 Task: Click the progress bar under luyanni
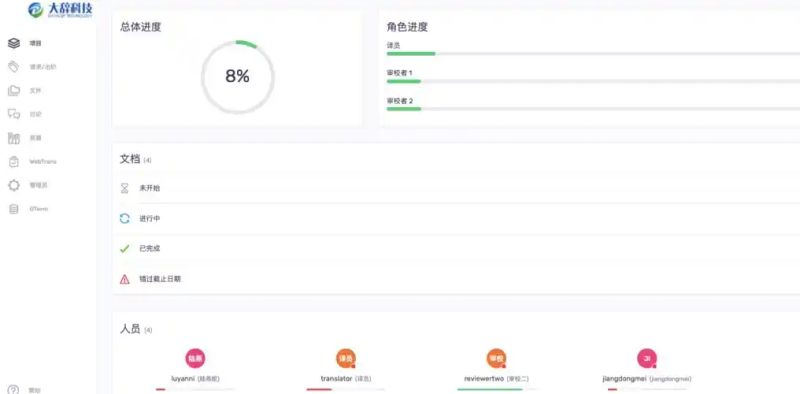point(195,389)
